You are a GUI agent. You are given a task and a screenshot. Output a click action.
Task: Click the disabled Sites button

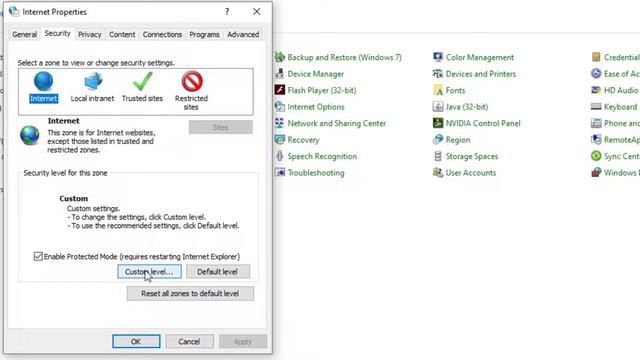[220, 127]
